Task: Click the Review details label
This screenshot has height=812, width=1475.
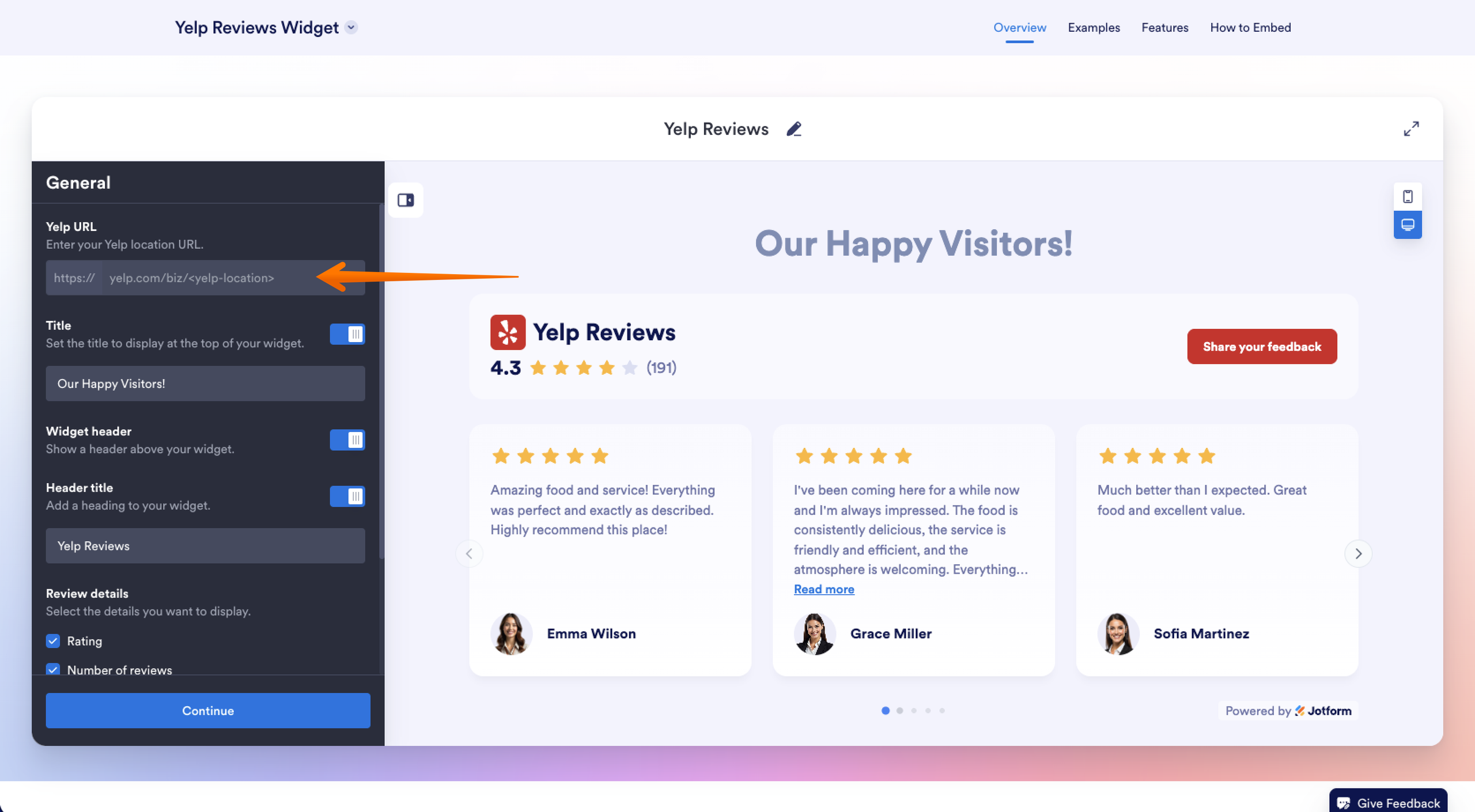Action: coord(87,594)
